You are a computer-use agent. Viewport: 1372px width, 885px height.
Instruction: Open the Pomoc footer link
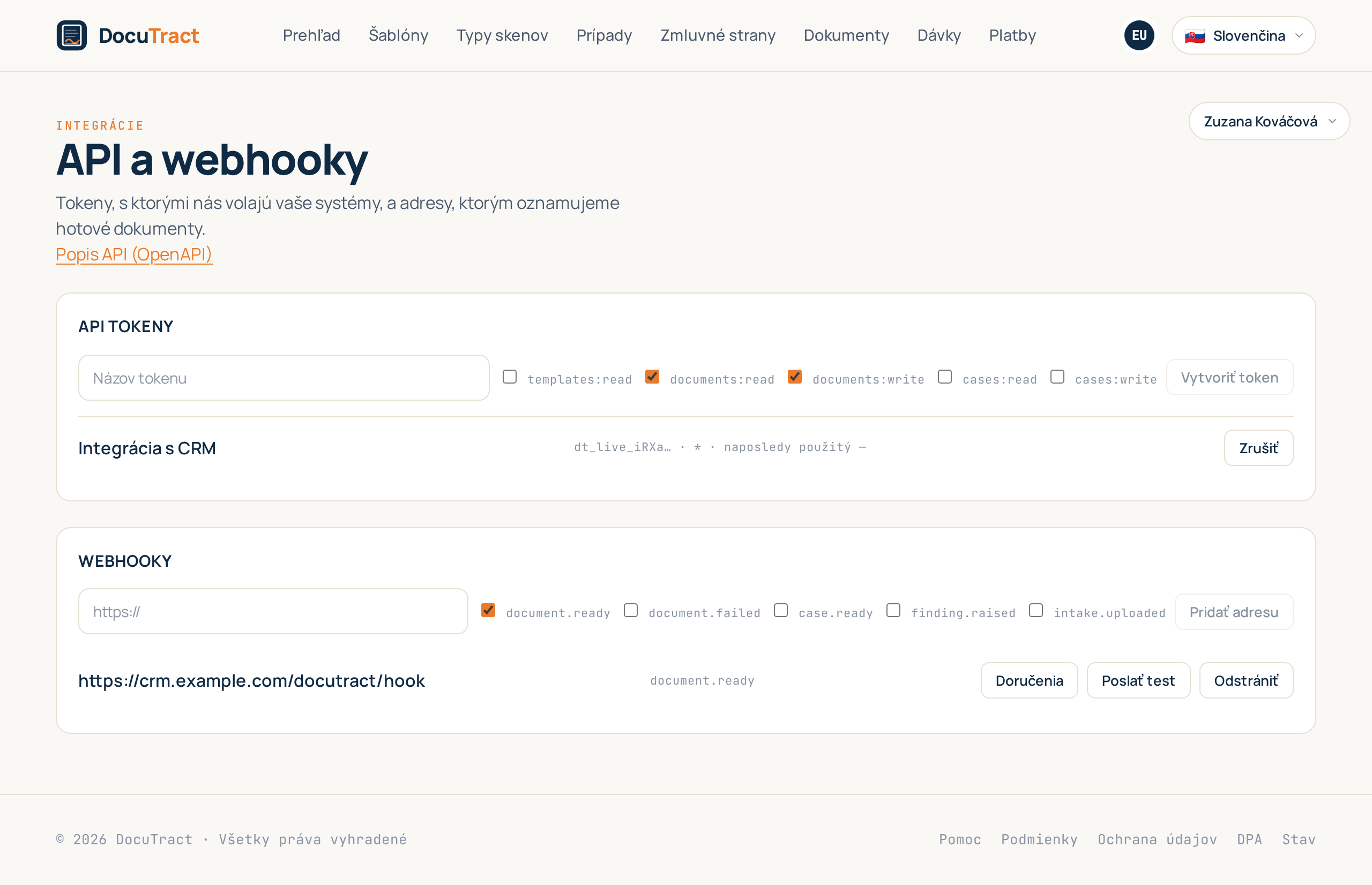coord(960,839)
